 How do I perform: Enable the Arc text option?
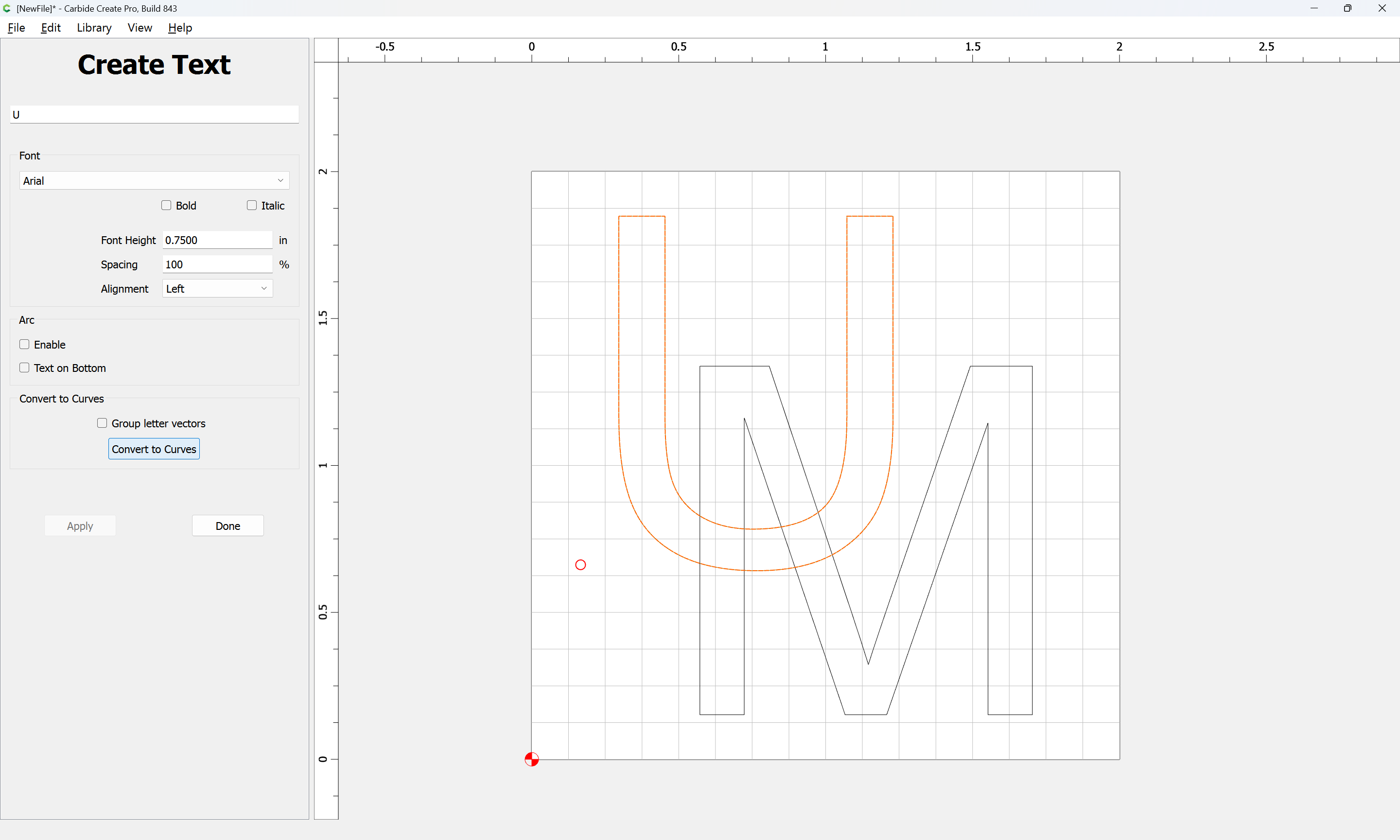24,344
